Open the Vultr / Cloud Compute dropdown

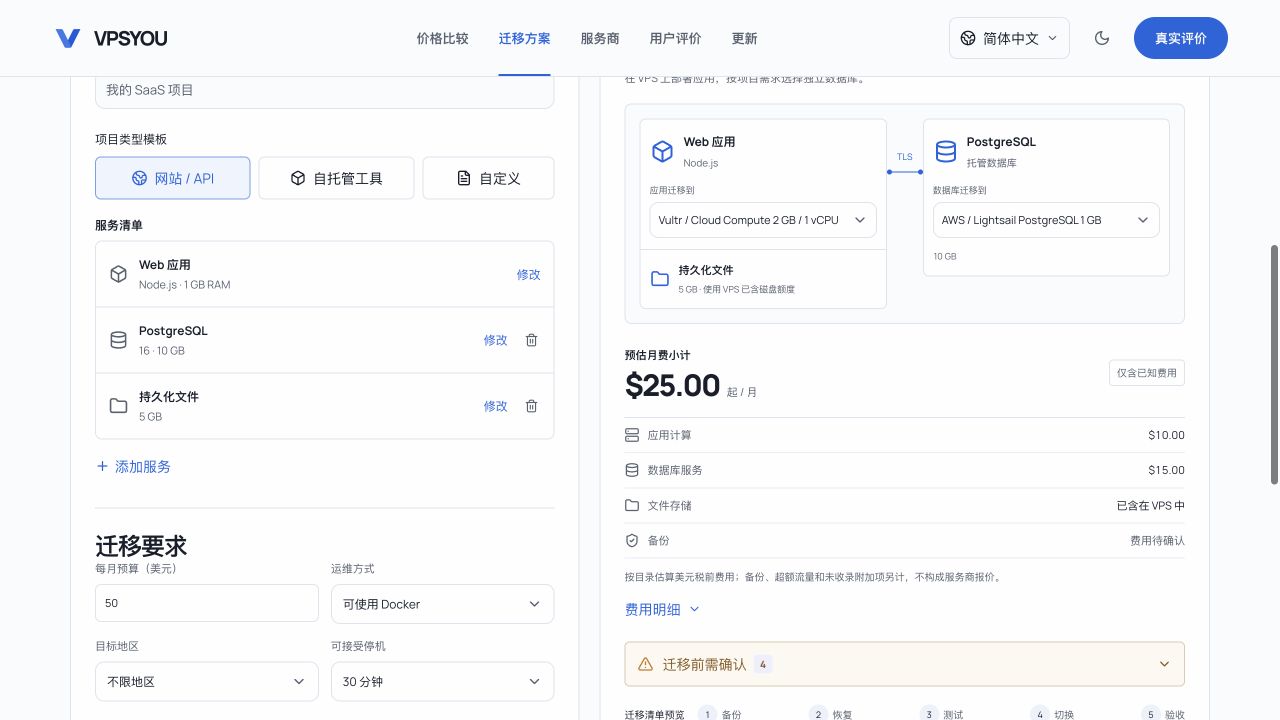[763, 220]
